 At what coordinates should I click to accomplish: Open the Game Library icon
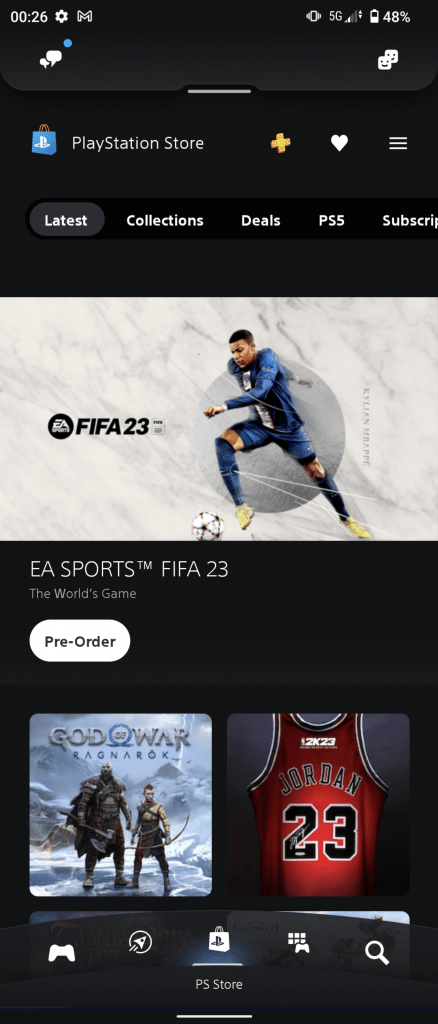coord(298,942)
